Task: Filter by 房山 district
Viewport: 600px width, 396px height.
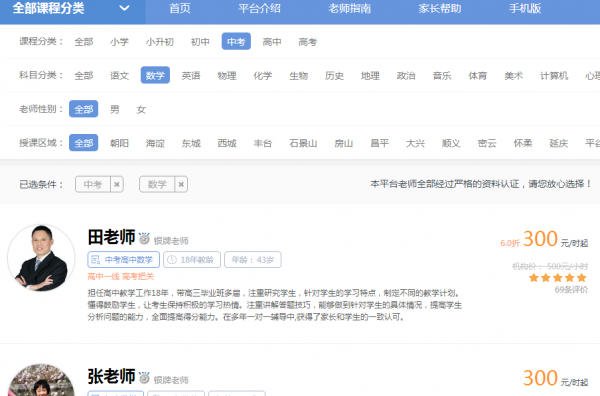Action: 344,143
